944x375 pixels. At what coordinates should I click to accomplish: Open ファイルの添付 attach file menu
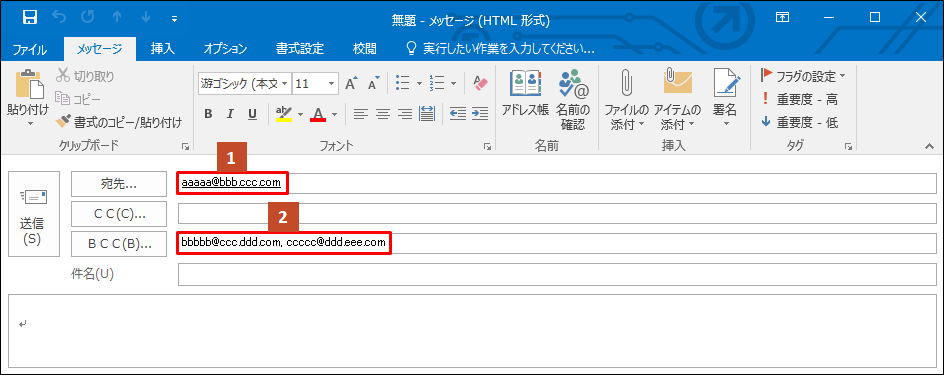(x=627, y=99)
